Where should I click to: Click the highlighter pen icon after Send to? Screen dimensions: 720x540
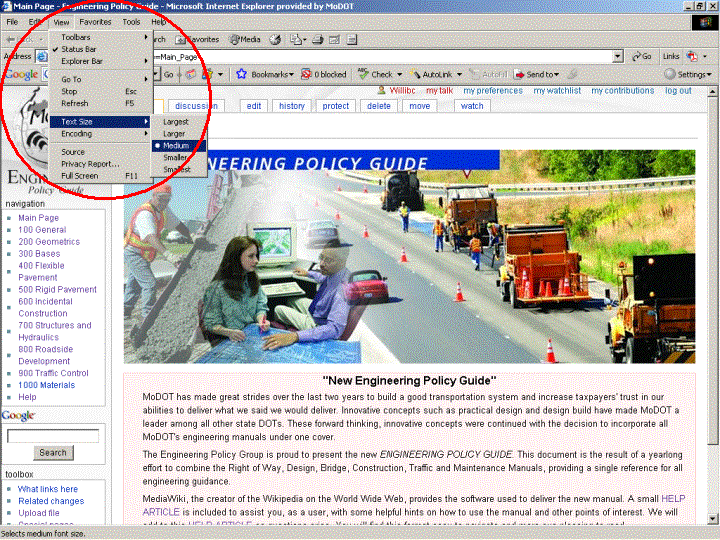572,74
